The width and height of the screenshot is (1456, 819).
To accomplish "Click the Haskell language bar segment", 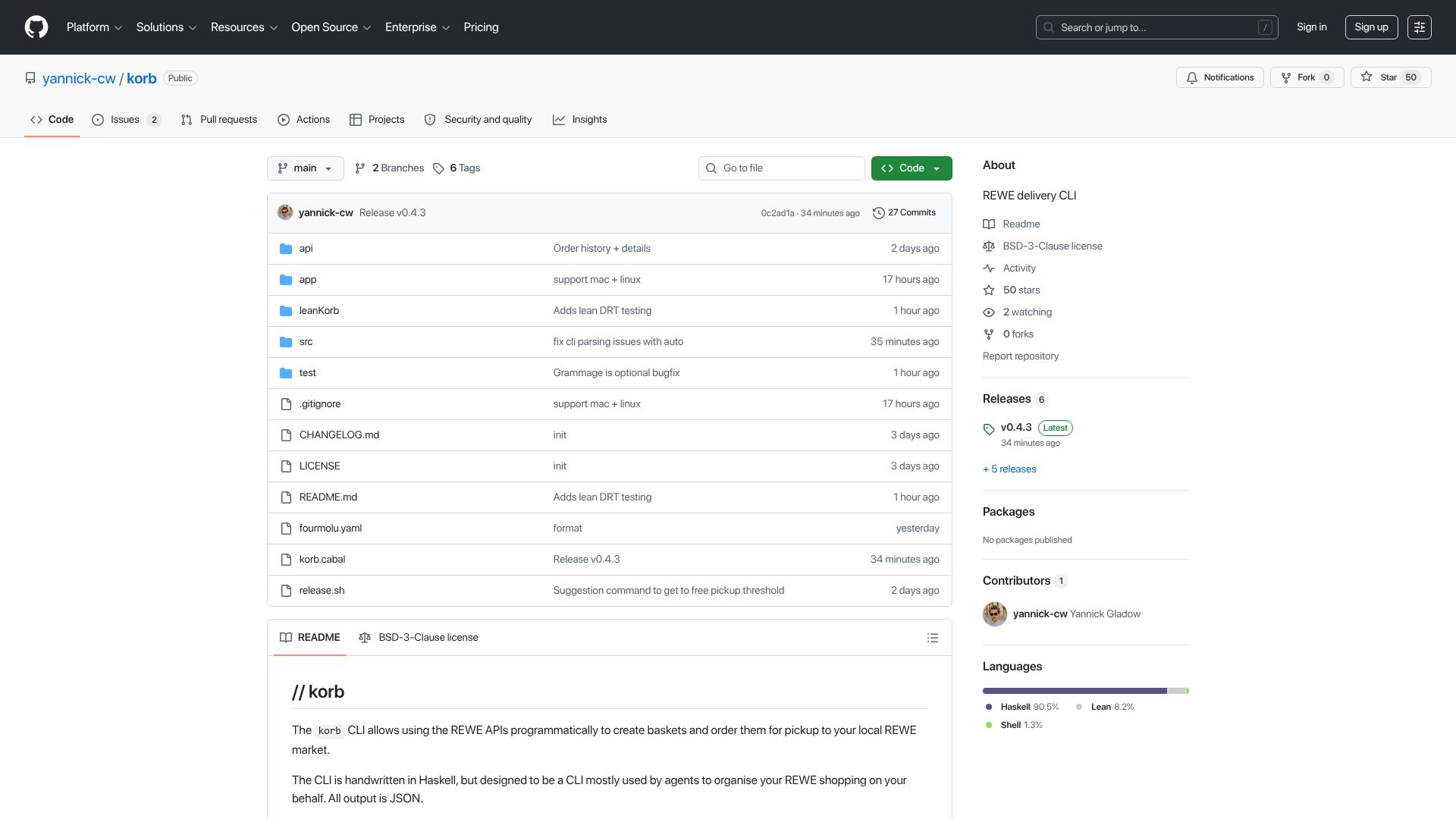I will pos(1075,691).
